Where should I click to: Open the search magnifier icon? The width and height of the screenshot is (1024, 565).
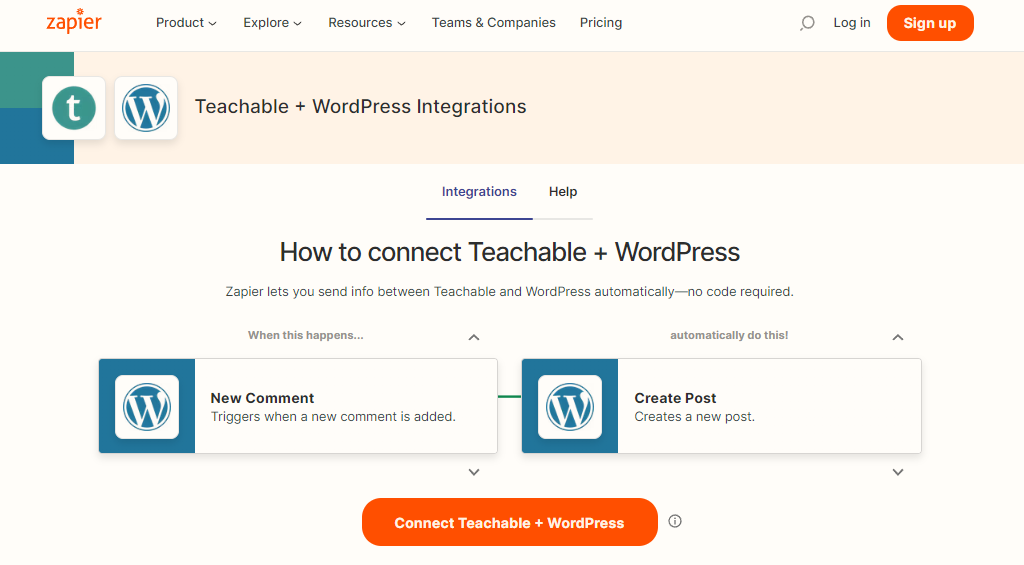click(x=807, y=23)
